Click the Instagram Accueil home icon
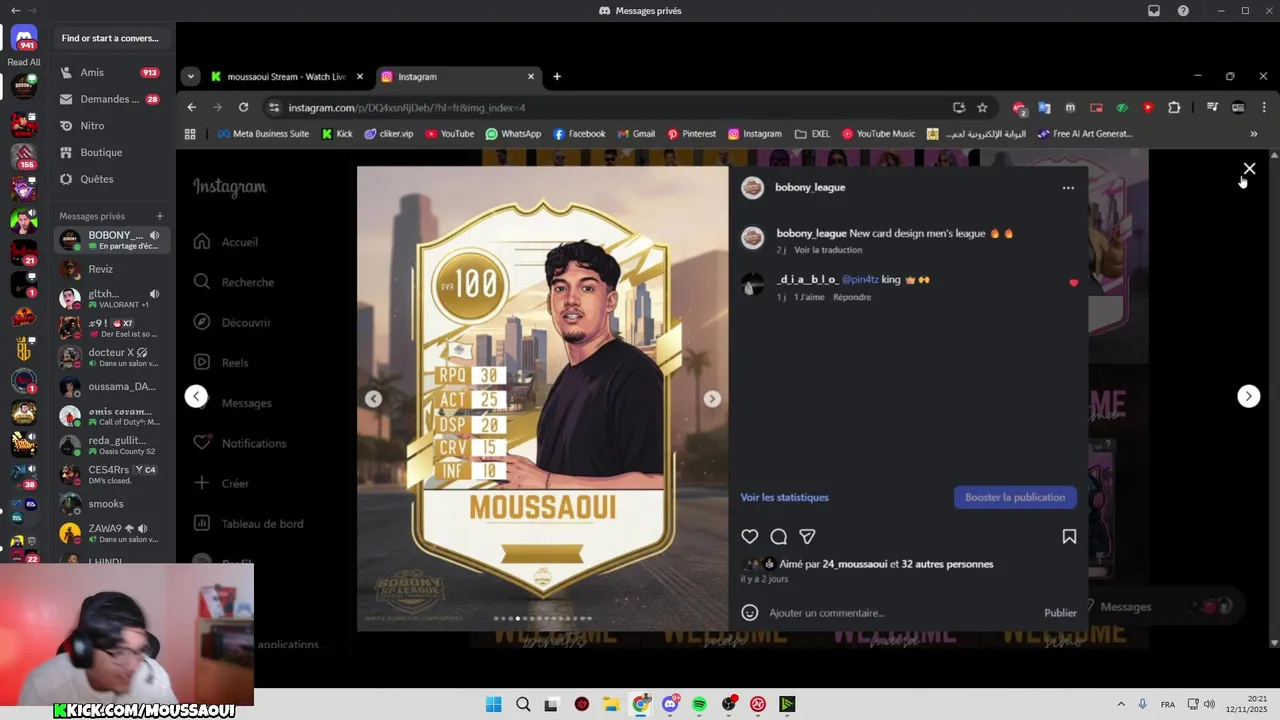 (x=202, y=241)
